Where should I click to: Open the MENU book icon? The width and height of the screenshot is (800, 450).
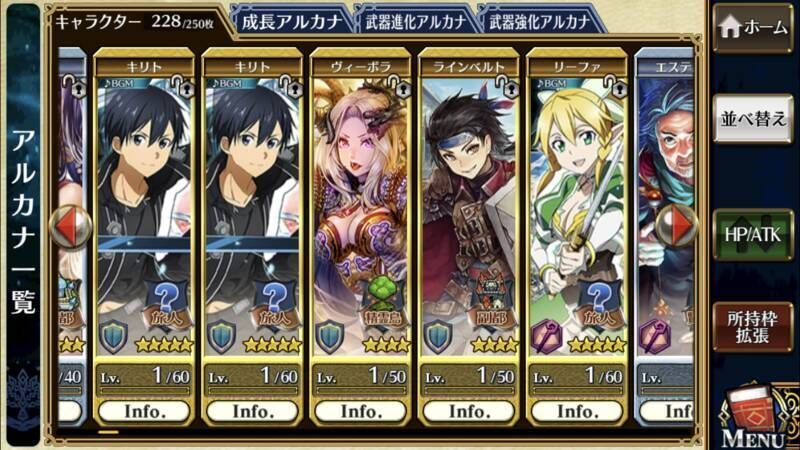click(x=755, y=417)
